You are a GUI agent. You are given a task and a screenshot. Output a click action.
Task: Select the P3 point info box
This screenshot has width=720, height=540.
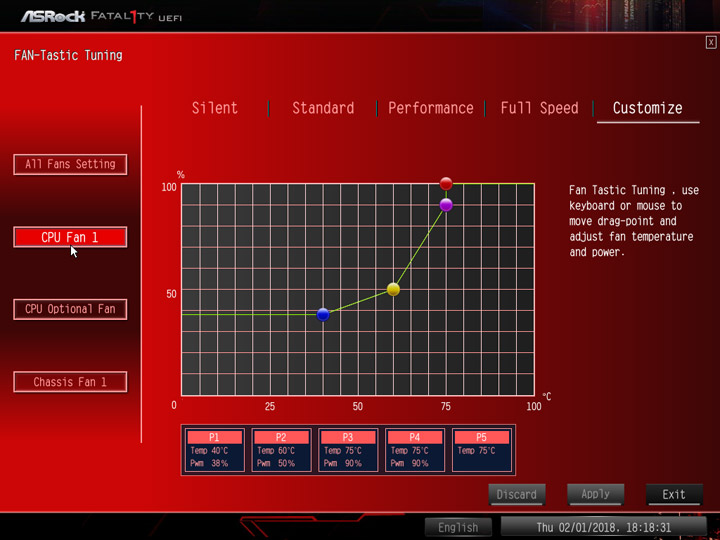[348, 450]
